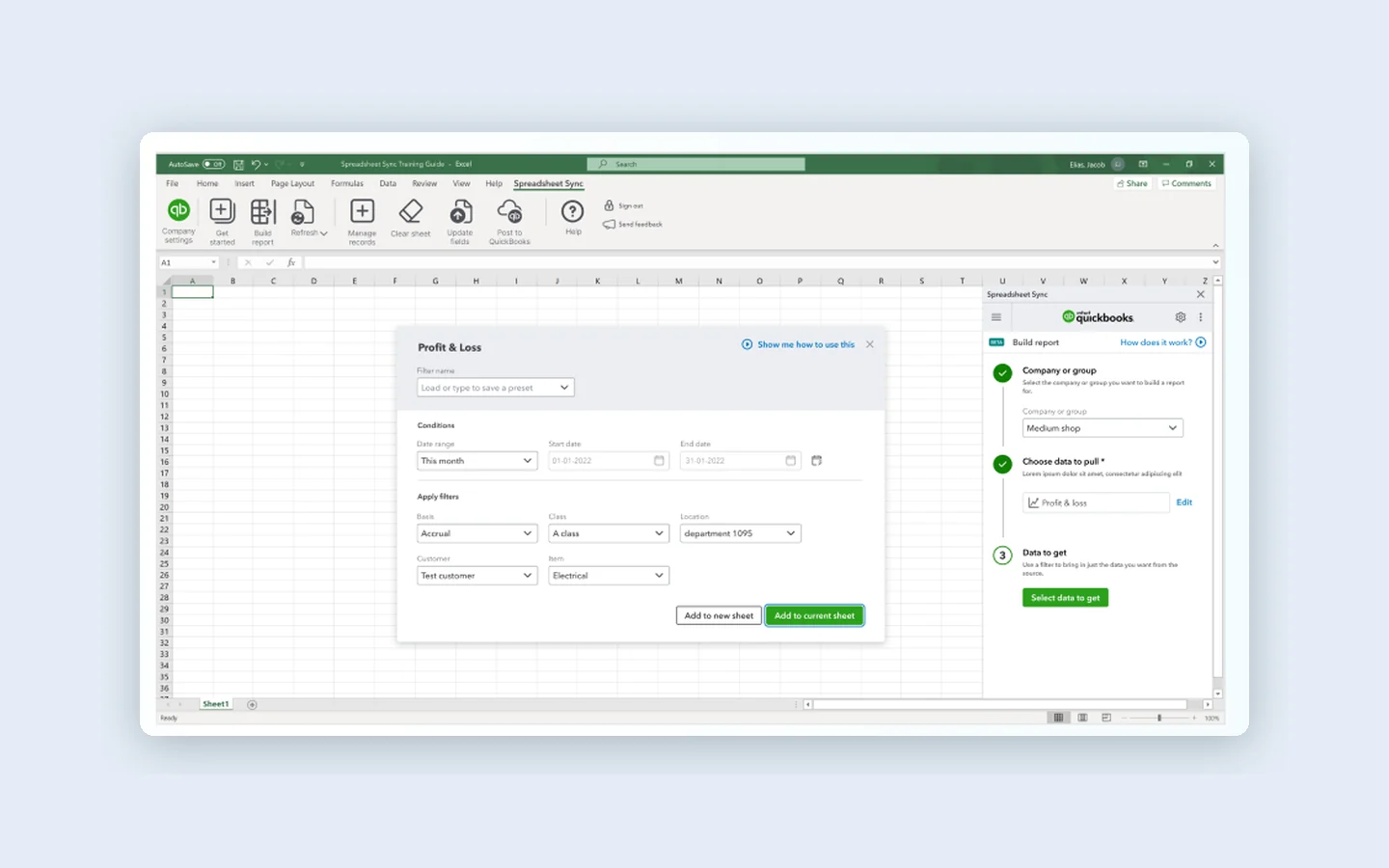Open the End date calendar picker
This screenshot has height=868, width=1389.
tap(791, 461)
